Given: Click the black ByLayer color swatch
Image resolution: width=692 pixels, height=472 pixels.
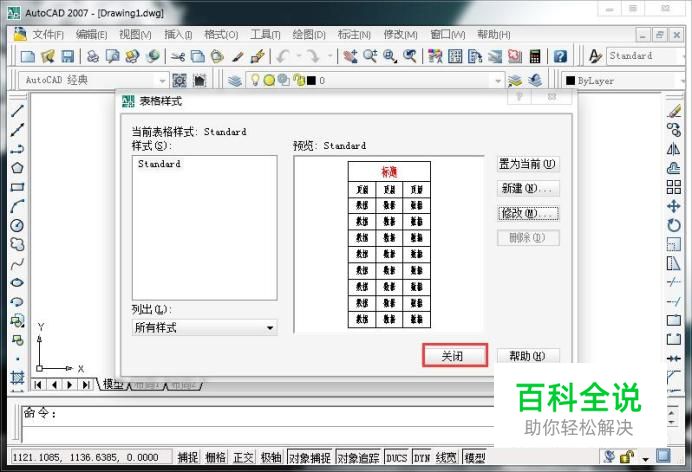Looking at the screenshot, I should 571,81.
